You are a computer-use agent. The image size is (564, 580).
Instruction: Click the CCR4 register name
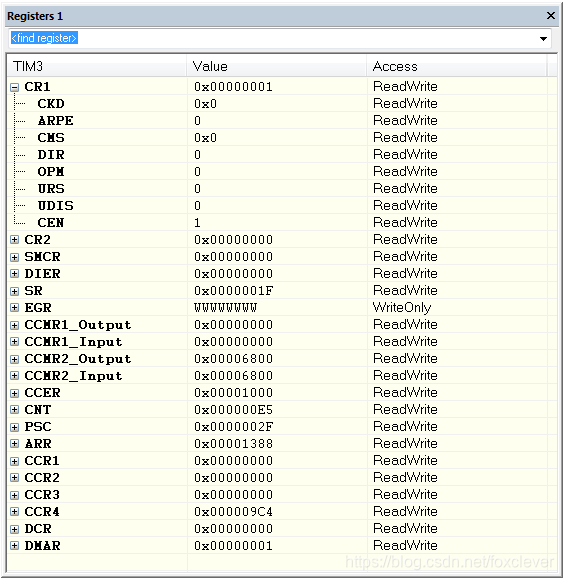[x=42, y=512]
